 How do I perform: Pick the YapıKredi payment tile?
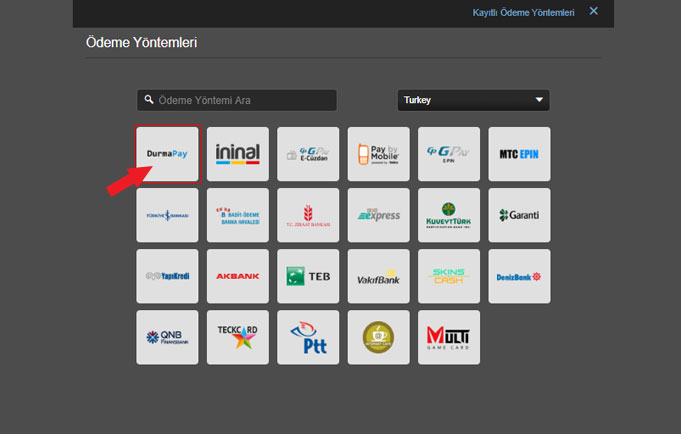tap(168, 276)
